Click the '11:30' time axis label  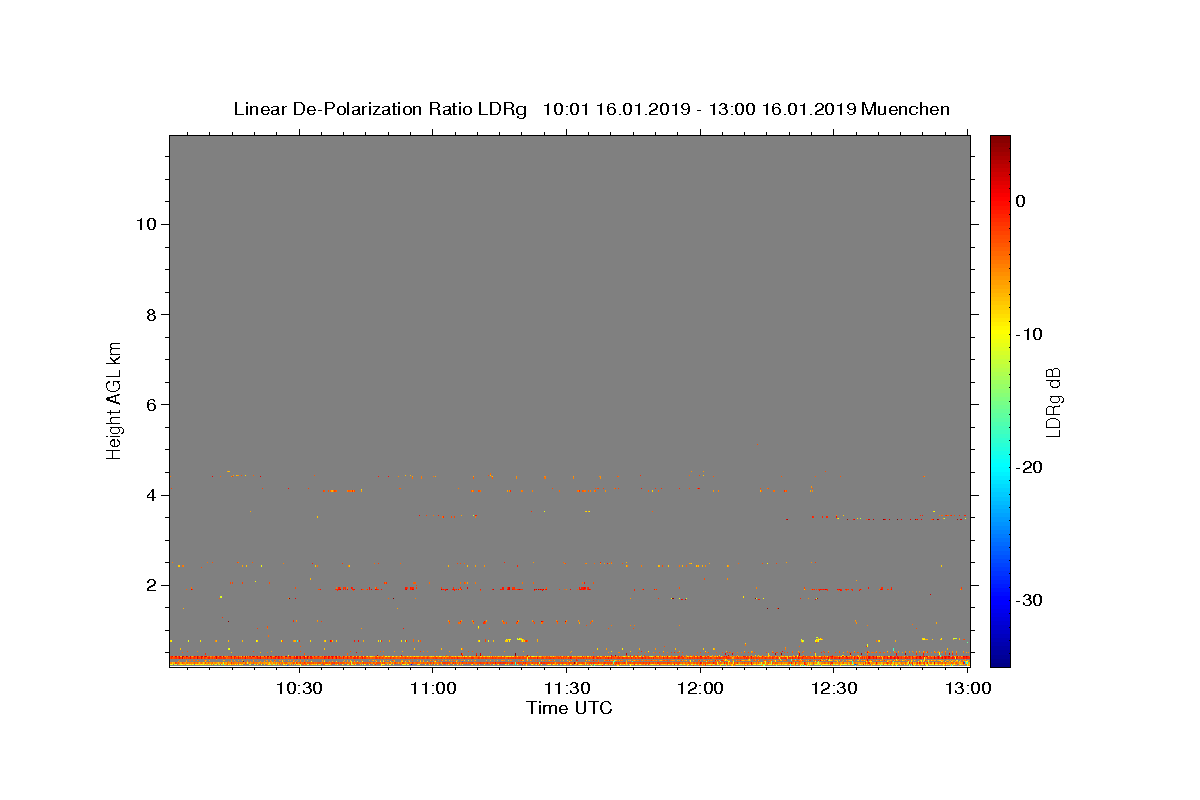567,688
